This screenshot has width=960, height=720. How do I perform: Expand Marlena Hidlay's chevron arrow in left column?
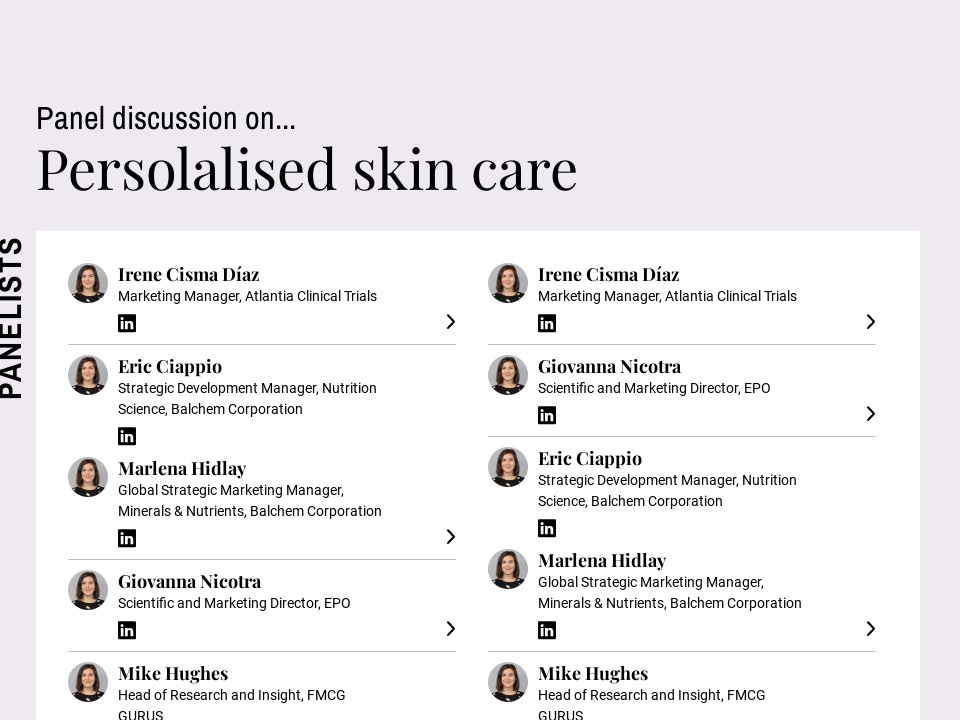click(x=450, y=537)
